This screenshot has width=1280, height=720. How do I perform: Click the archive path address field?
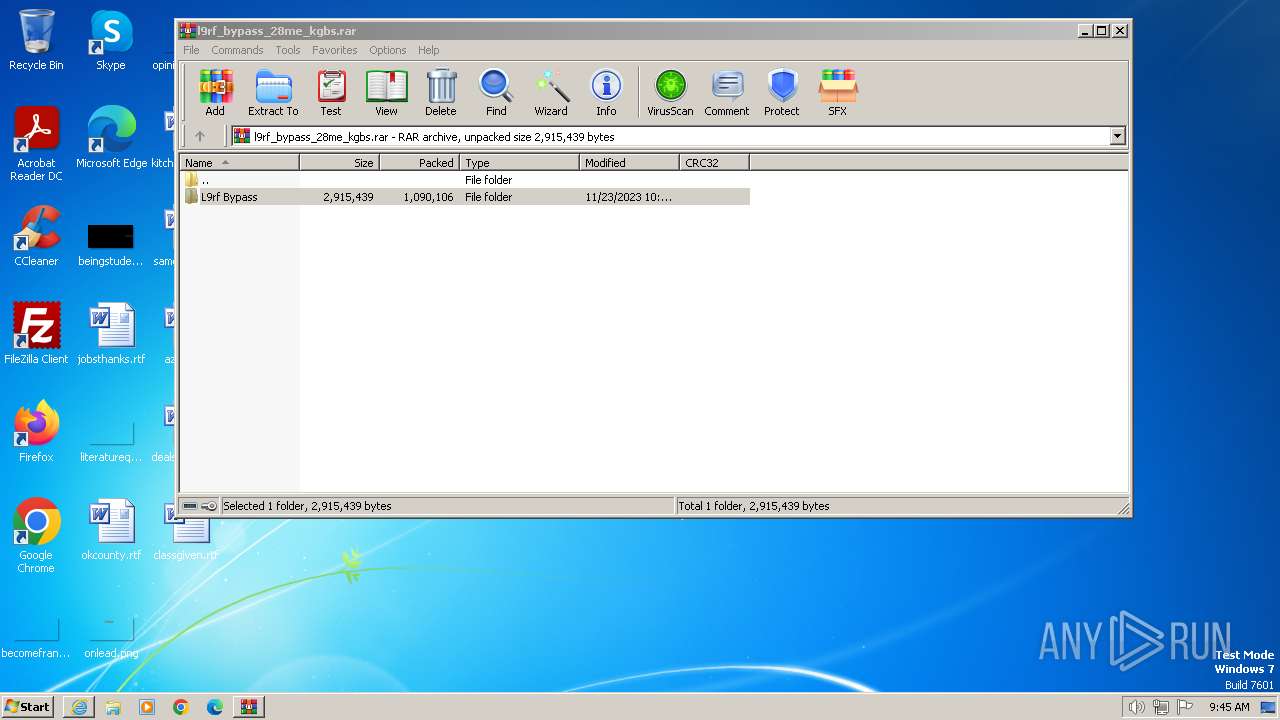pos(670,137)
